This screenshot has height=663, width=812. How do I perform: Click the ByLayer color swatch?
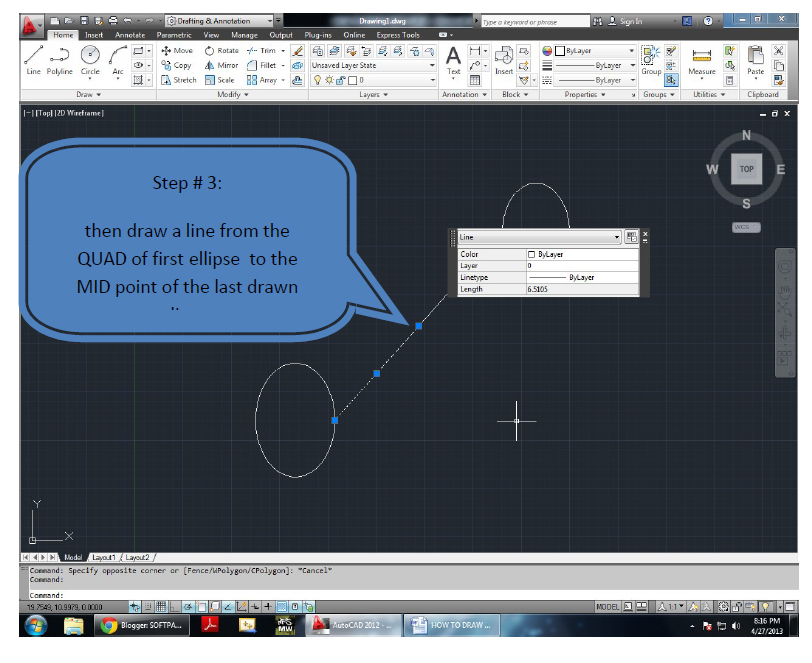[x=559, y=51]
